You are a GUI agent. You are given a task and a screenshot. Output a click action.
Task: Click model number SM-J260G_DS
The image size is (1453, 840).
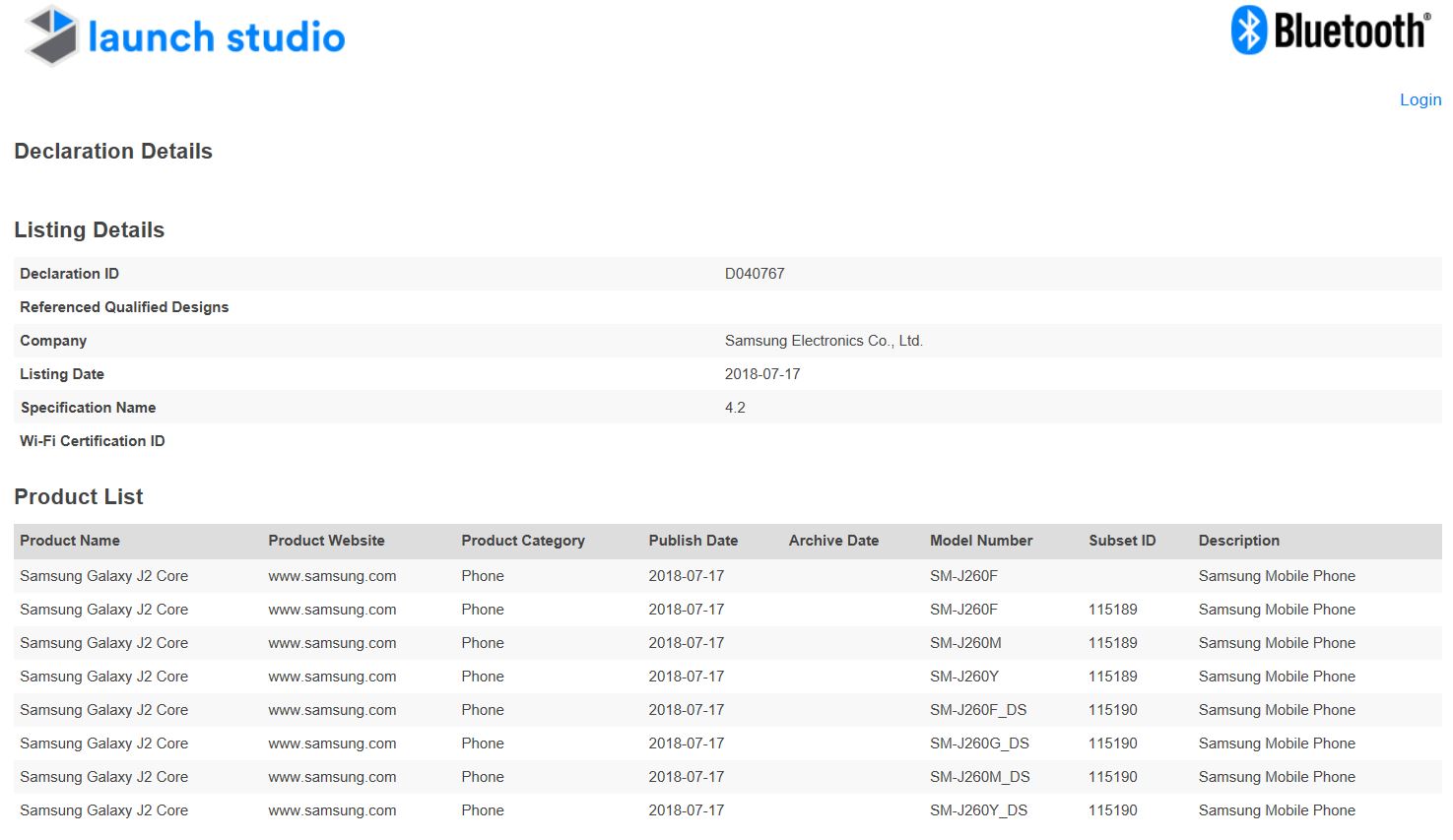[x=979, y=743]
